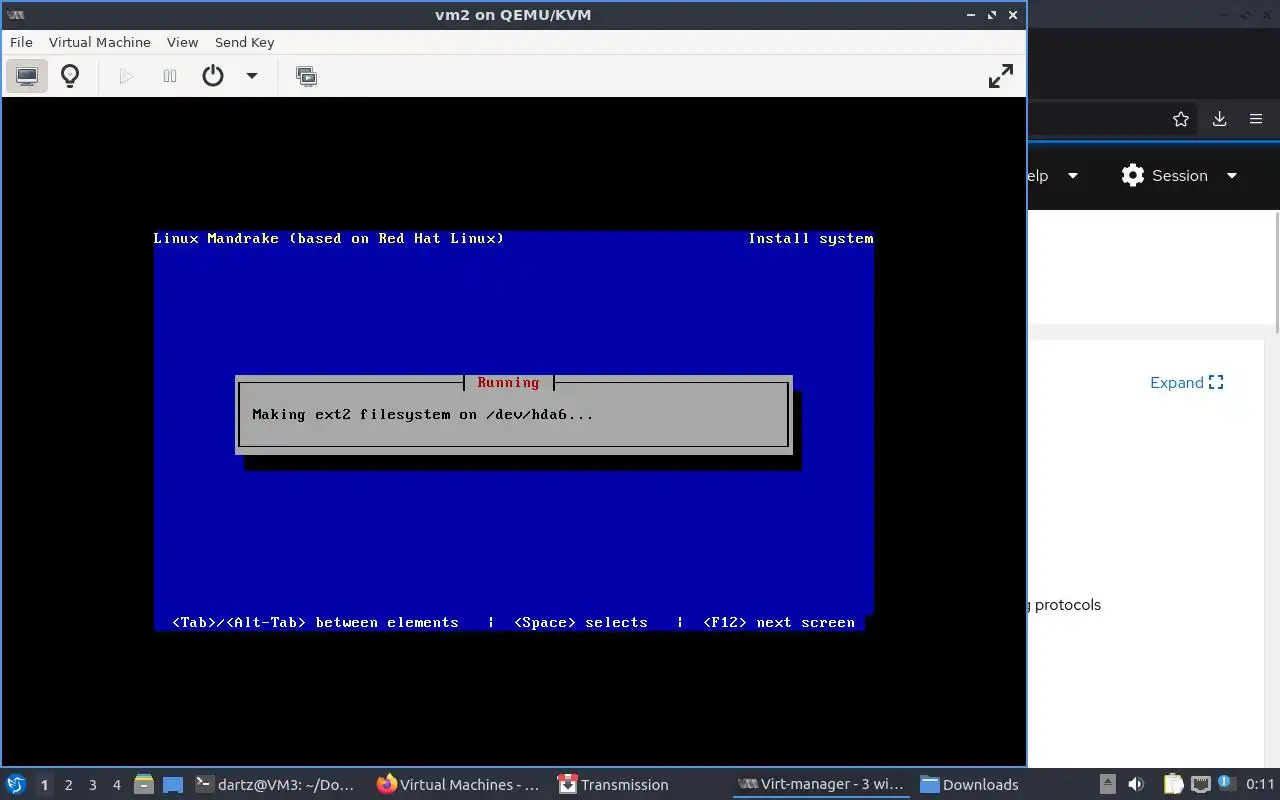Click the Shut down power button
The width and height of the screenshot is (1280, 800).
tap(213, 76)
